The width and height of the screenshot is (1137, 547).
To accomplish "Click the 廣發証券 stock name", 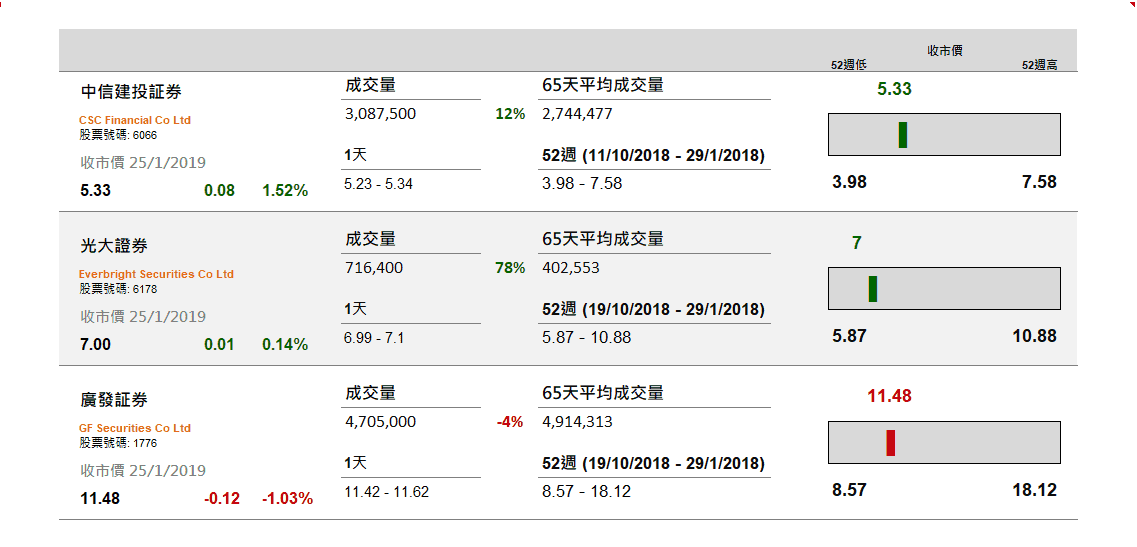I will [113, 400].
